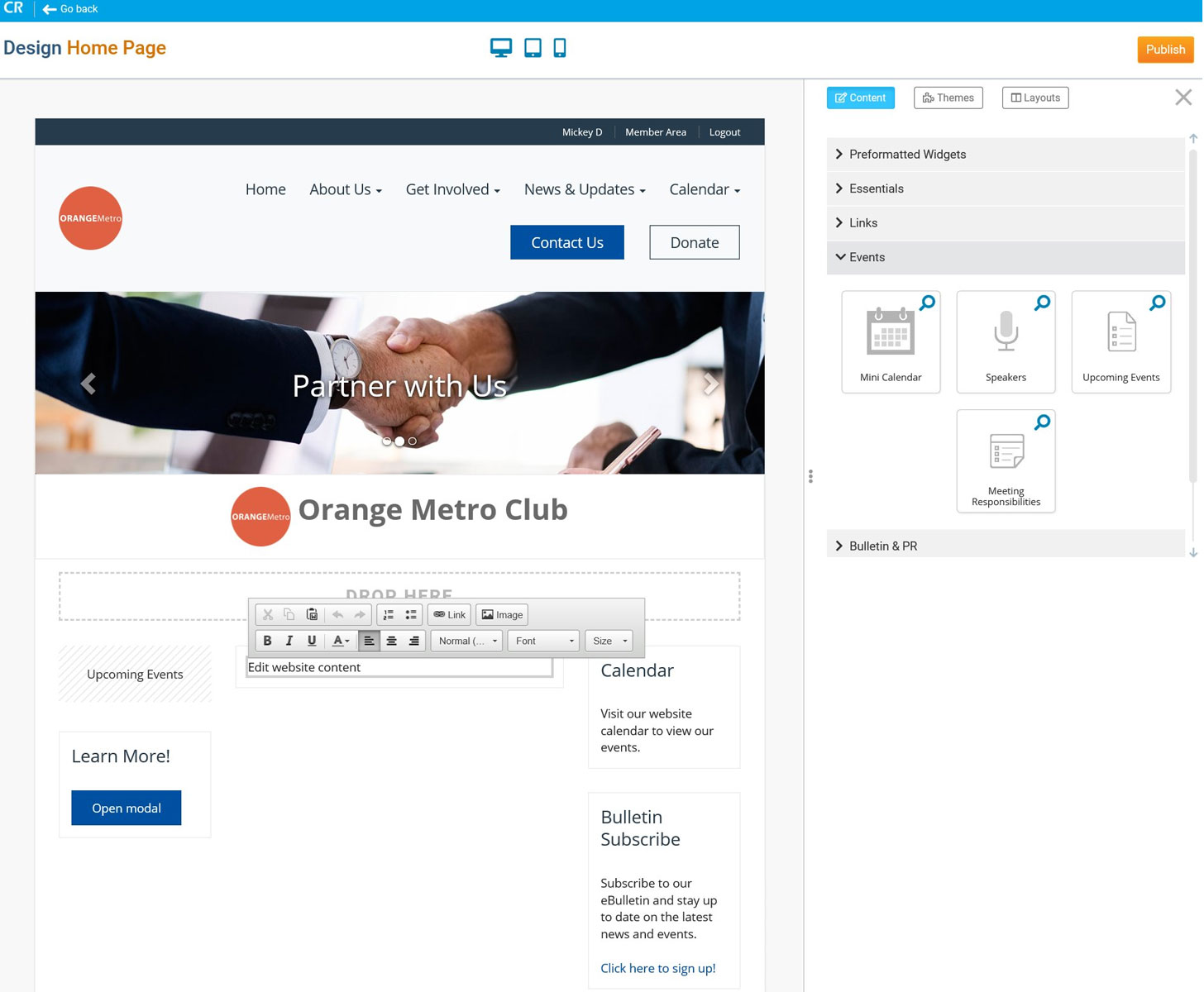The width and height of the screenshot is (1204, 992).
Task: Switch to tablet preview icon
Action: pos(533,48)
